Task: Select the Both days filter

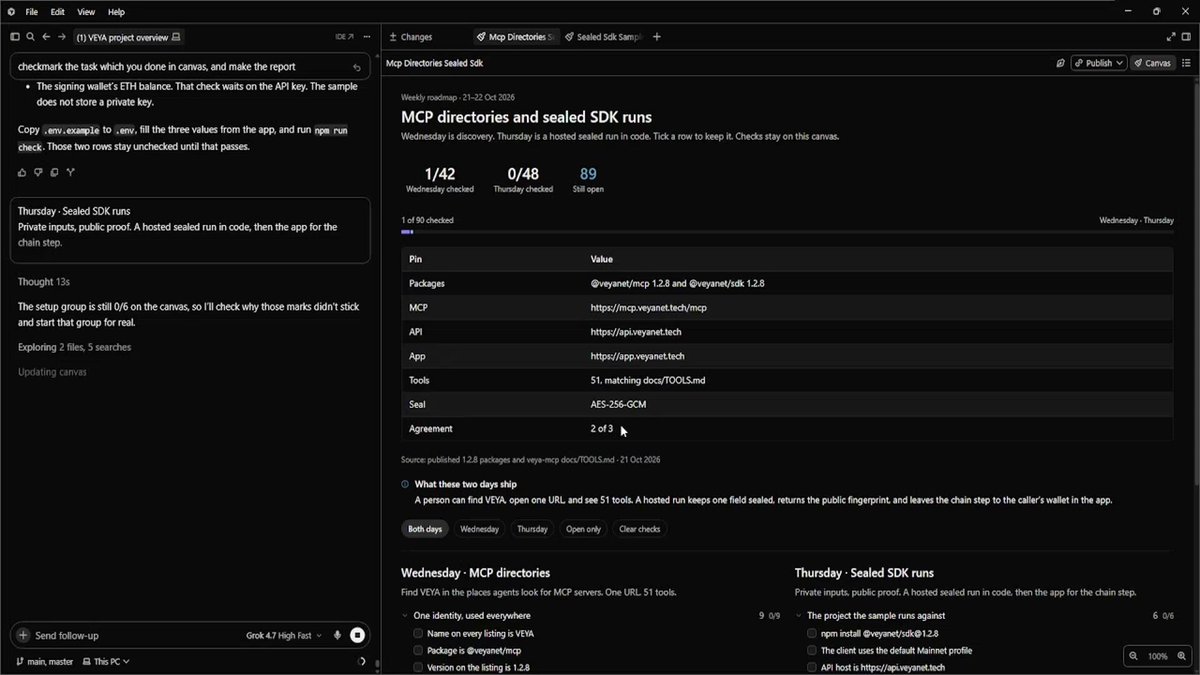Action: click(x=425, y=529)
